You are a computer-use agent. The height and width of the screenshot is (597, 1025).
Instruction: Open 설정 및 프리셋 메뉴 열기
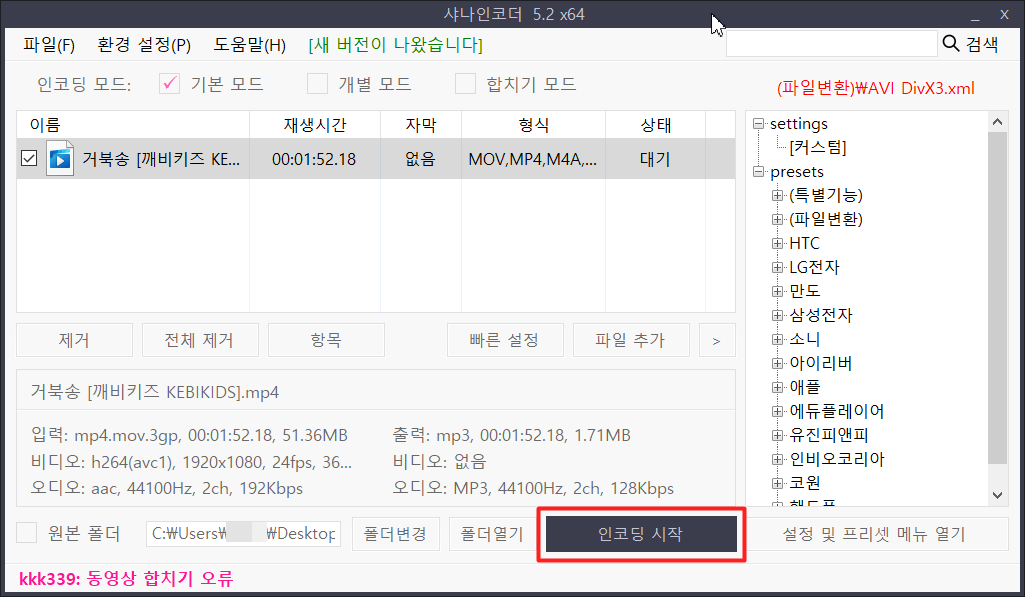click(x=874, y=534)
